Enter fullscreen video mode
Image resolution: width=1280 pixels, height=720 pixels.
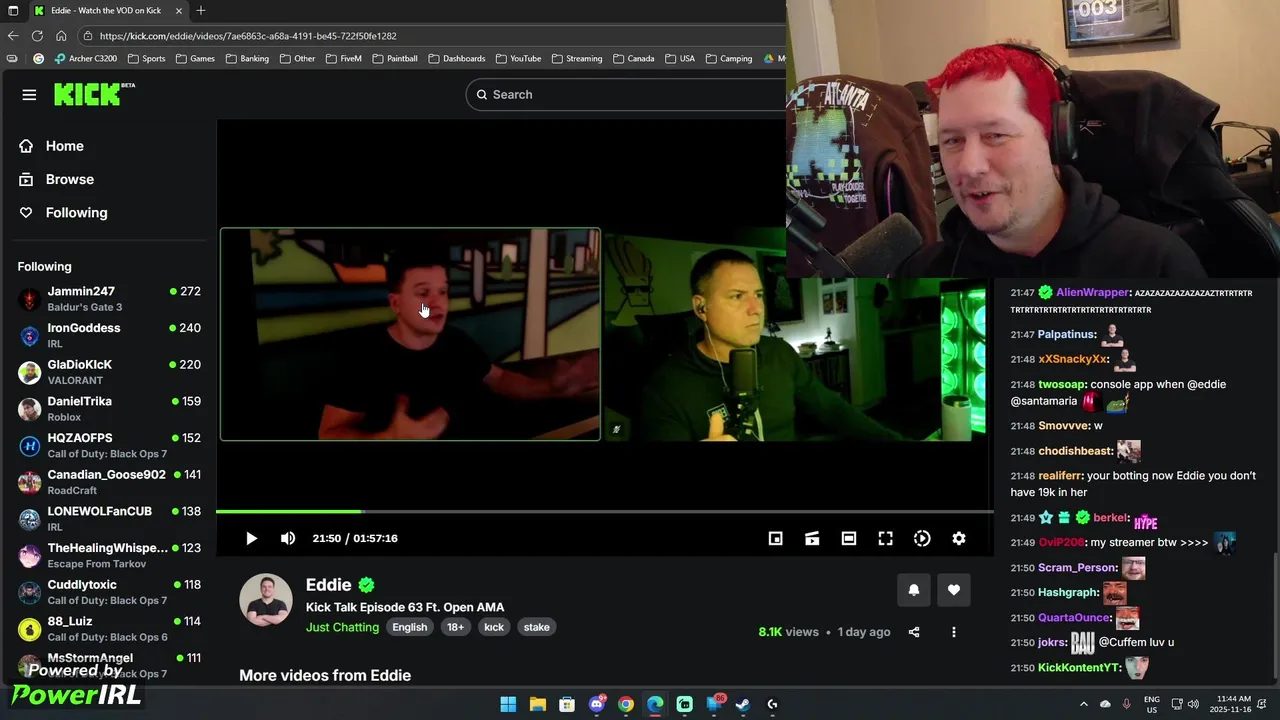click(x=885, y=538)
